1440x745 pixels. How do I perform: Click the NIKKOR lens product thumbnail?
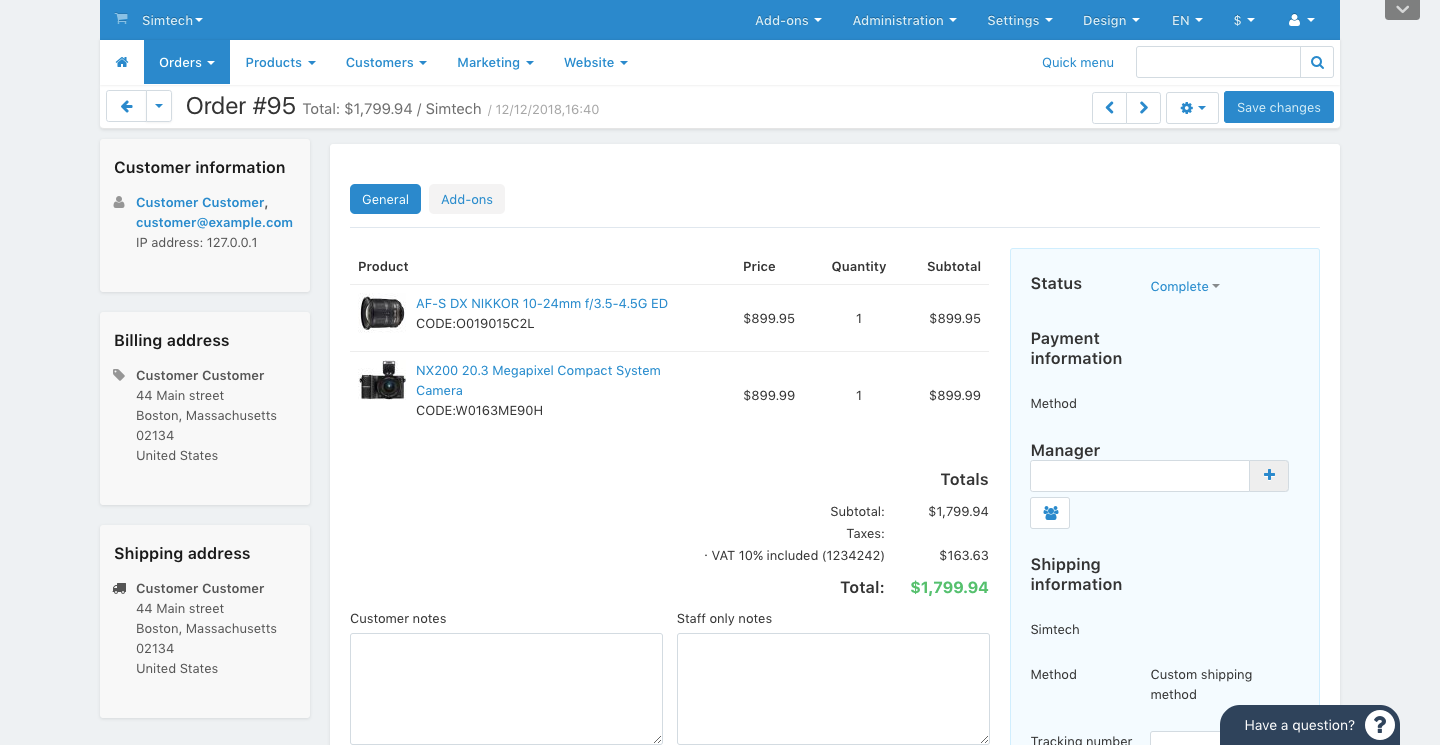point(381,312)
